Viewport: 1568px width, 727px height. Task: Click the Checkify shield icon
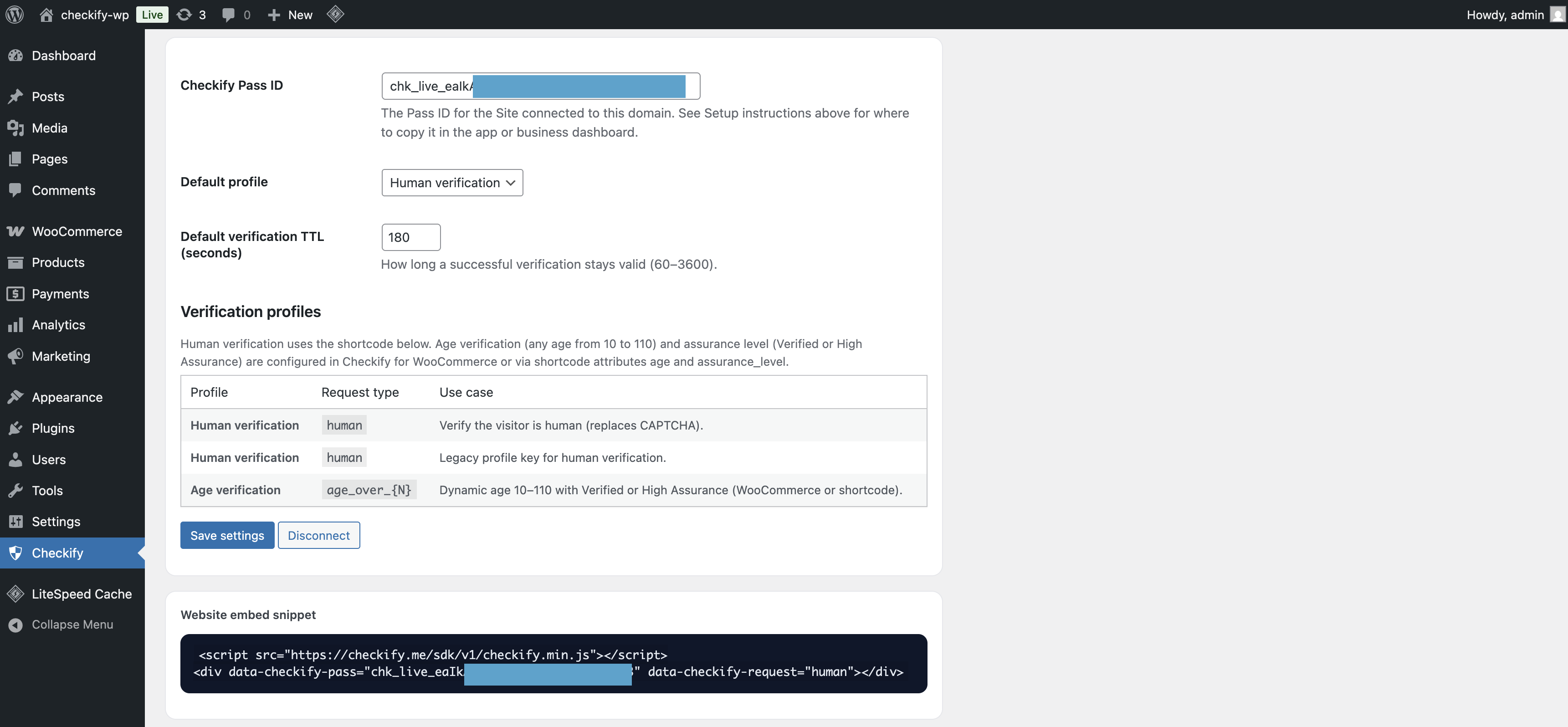[x=16, y=553]
